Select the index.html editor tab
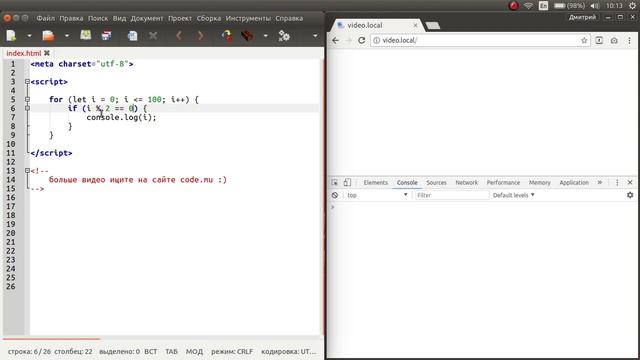 24,53
